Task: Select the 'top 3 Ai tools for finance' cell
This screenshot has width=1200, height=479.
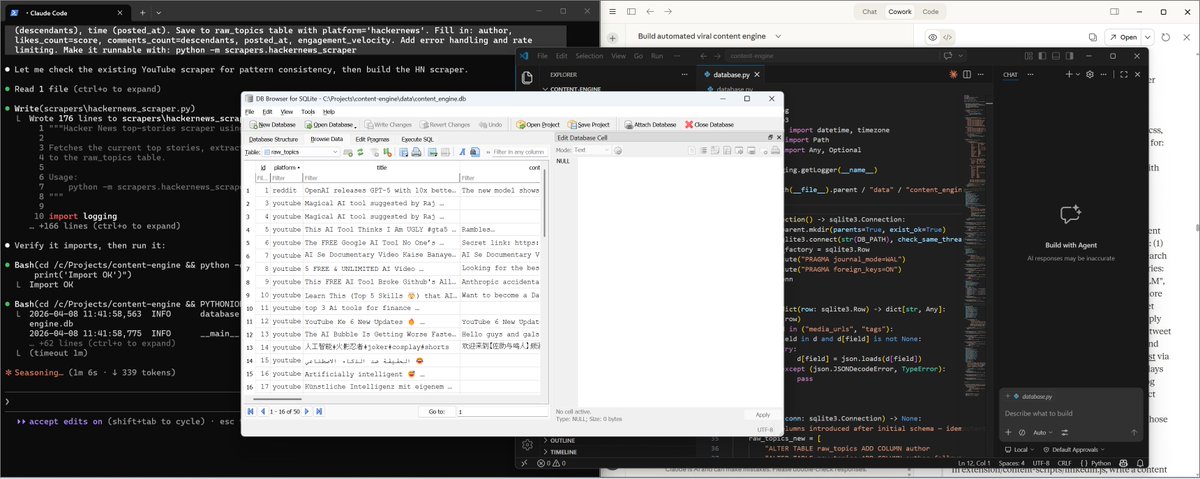Action: [x=381, y=309]
